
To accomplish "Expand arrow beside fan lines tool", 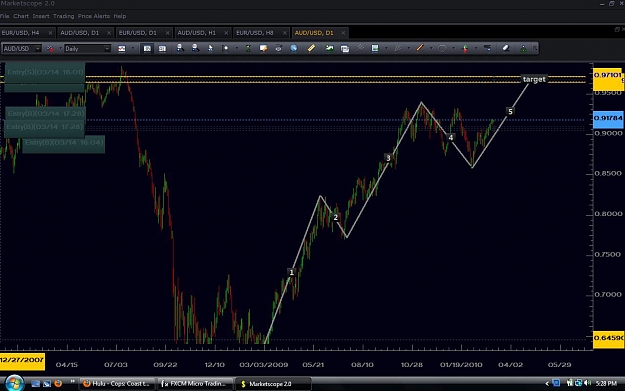I will tap(409, 49).
